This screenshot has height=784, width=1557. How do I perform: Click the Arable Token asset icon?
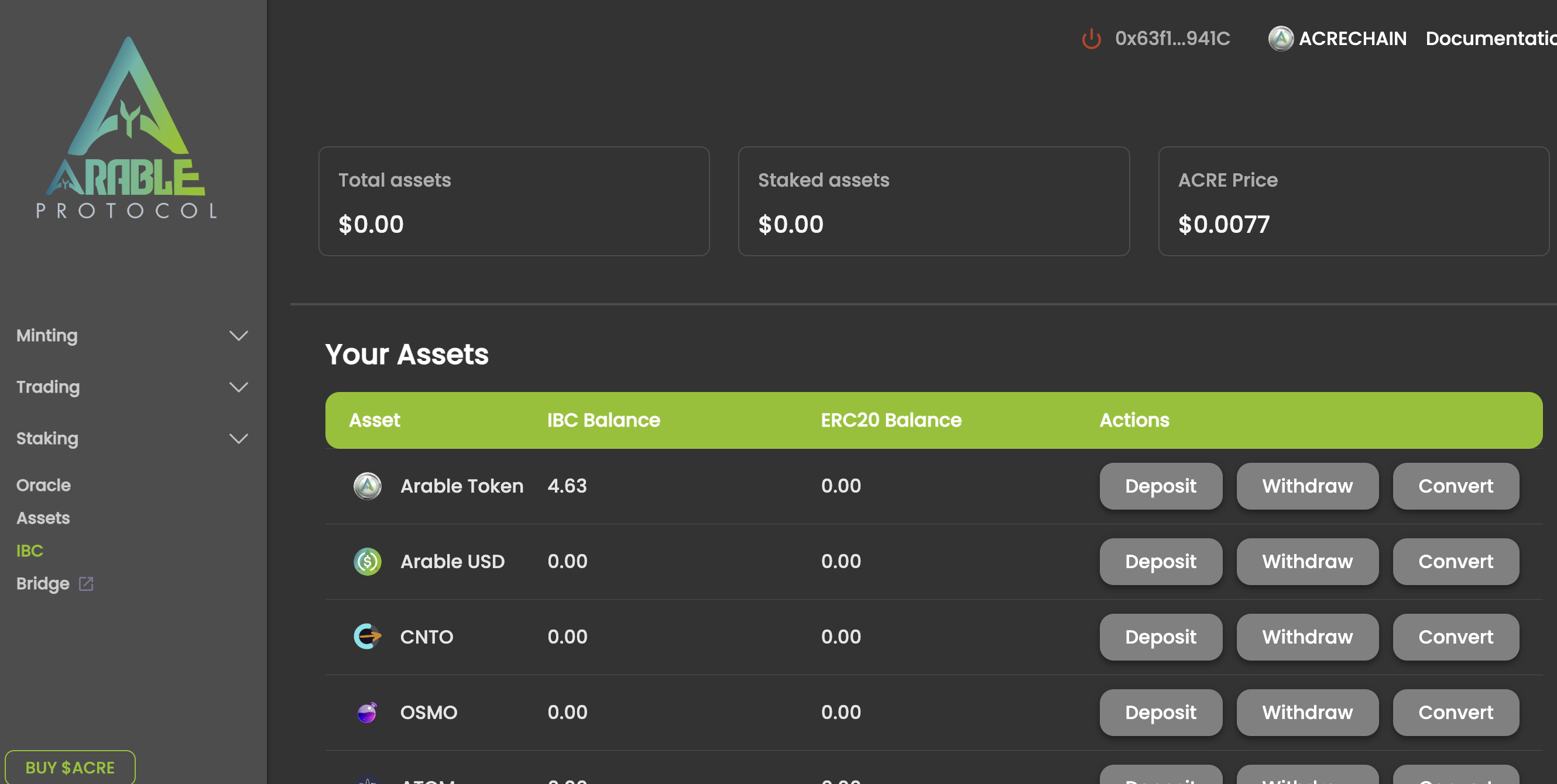pyautogui.click(x=367, y=486)
